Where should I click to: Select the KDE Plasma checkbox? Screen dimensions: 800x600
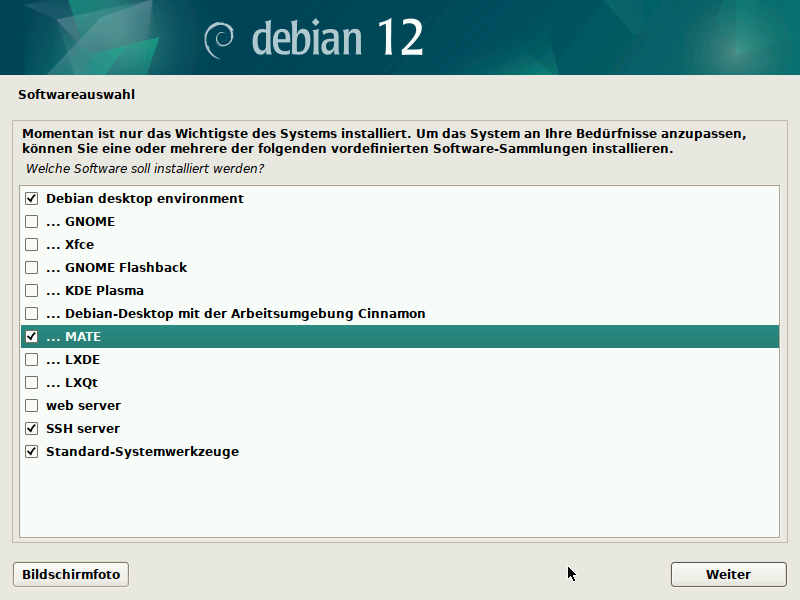click(x=32, y=291)
